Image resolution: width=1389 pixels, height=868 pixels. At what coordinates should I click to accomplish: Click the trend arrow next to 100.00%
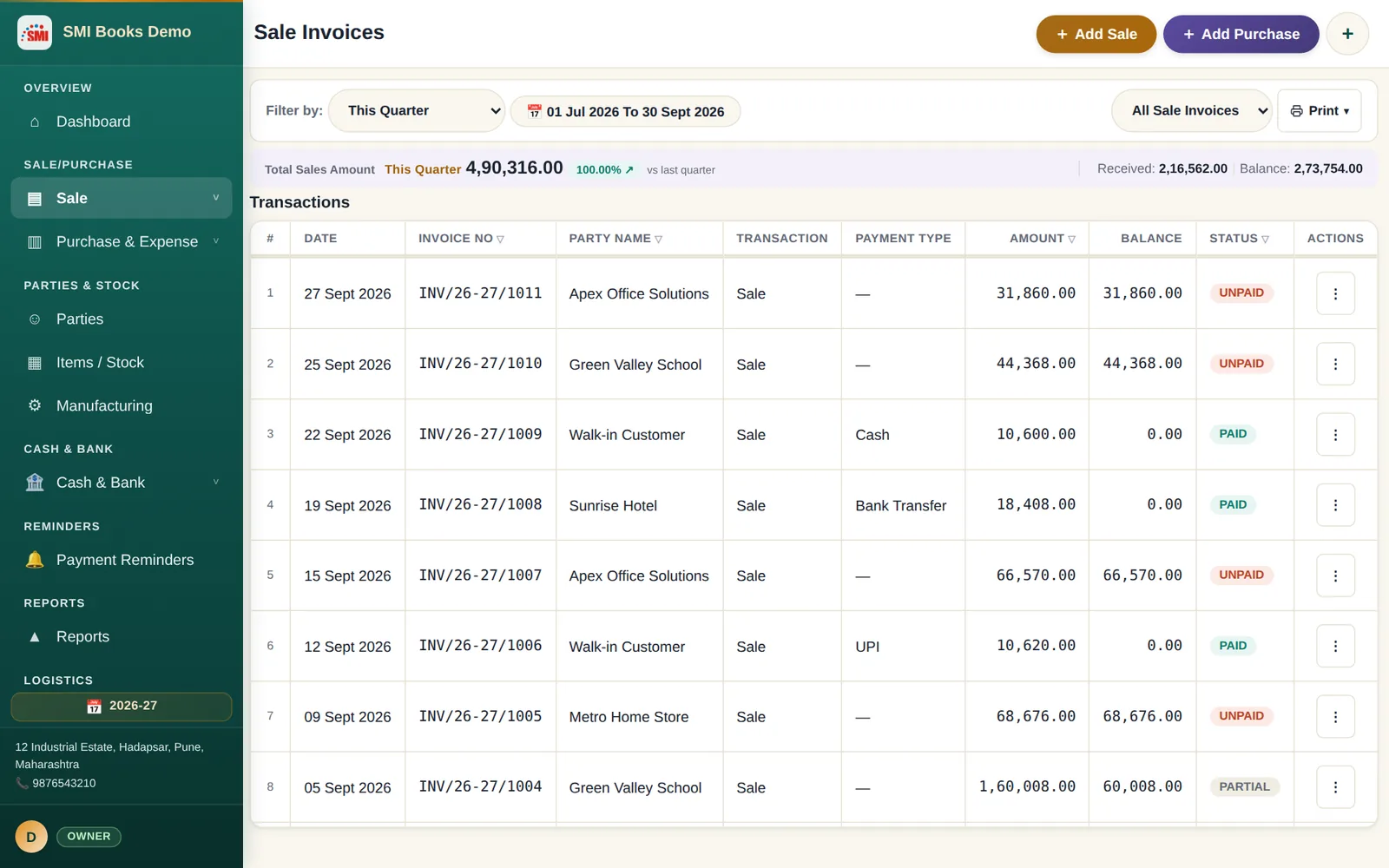tap(629, 170)
